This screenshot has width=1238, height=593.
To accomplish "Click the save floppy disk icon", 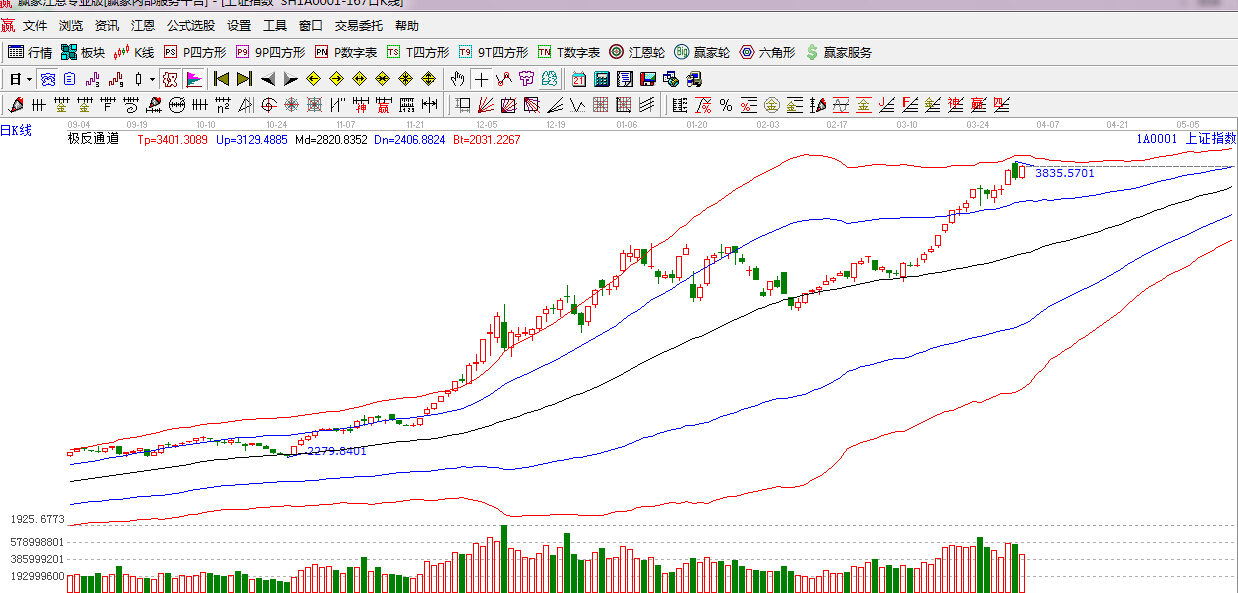I will (647, 79).
